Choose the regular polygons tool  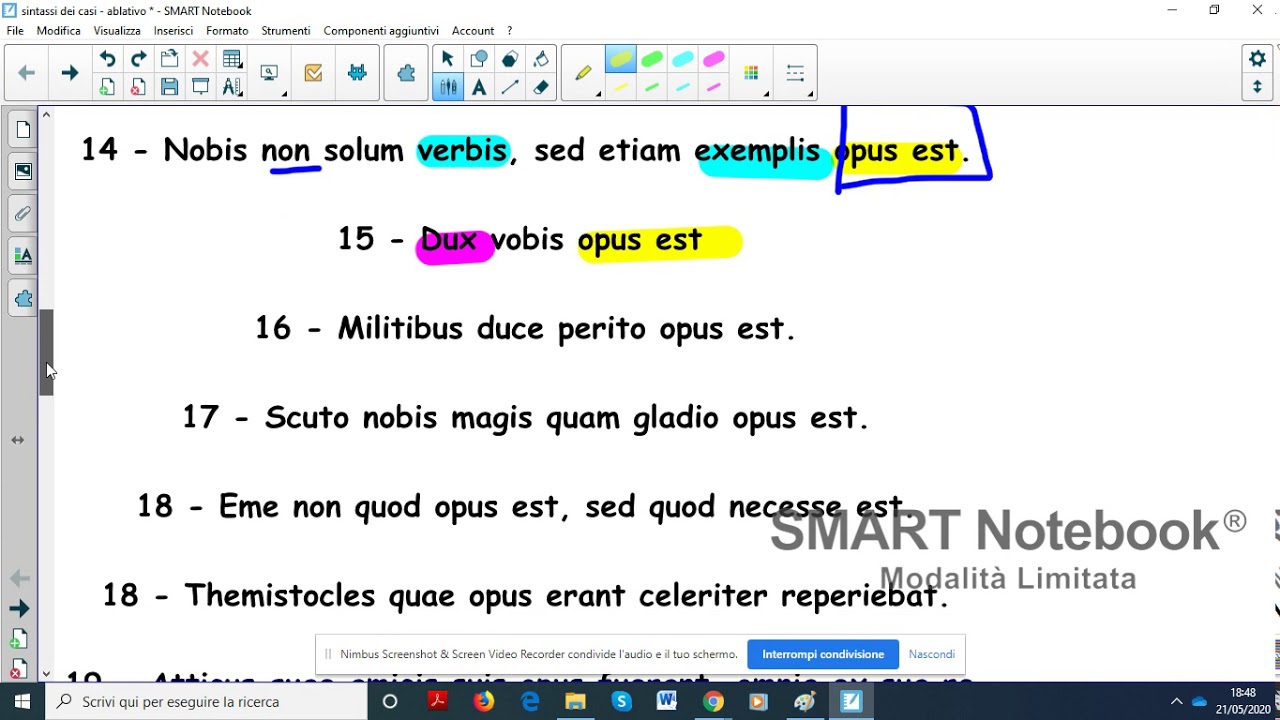510,59
